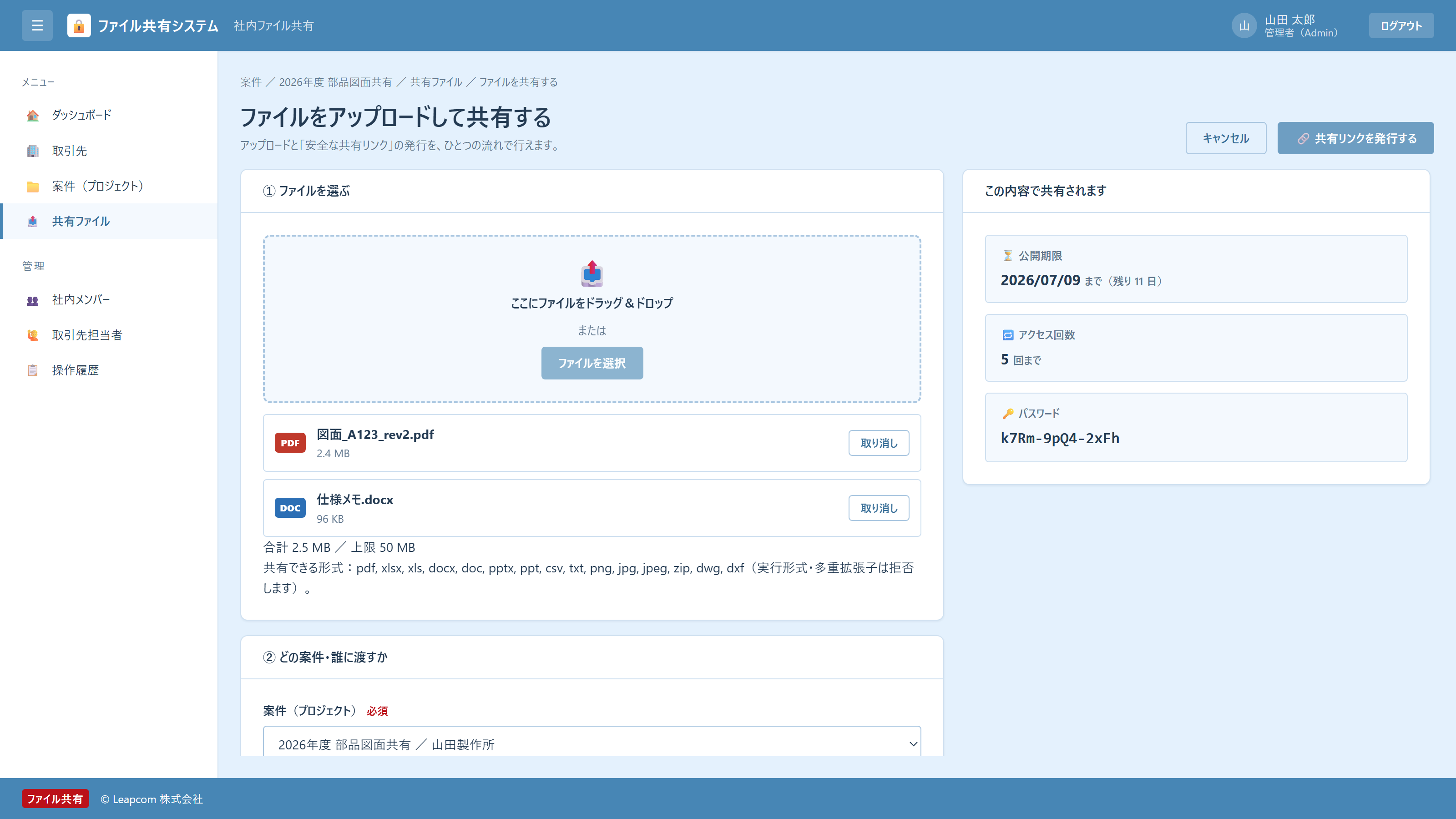Open the 取引先 menu item
This screenshot has width=1456, height=819.
pyautogui.click(x=110, y=151)
